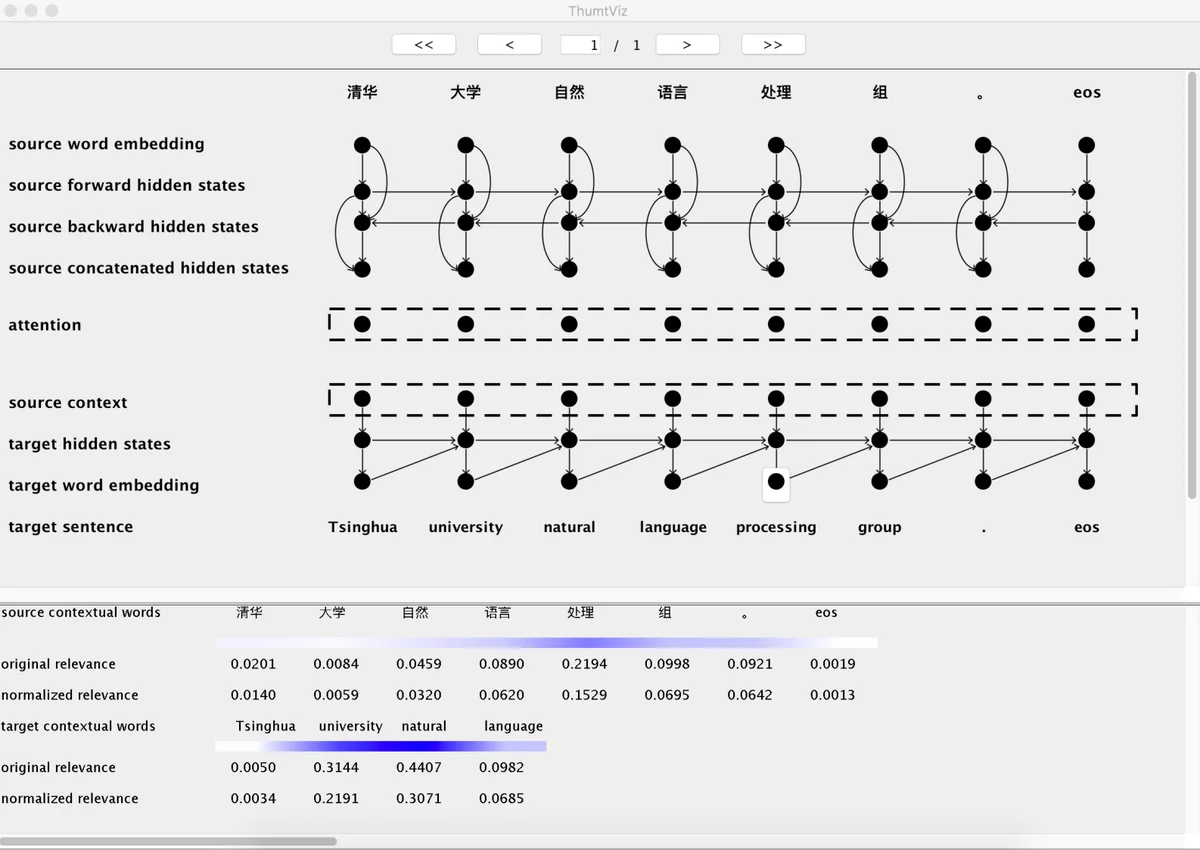Select the target word embedding node for Tsinghua

362,481
